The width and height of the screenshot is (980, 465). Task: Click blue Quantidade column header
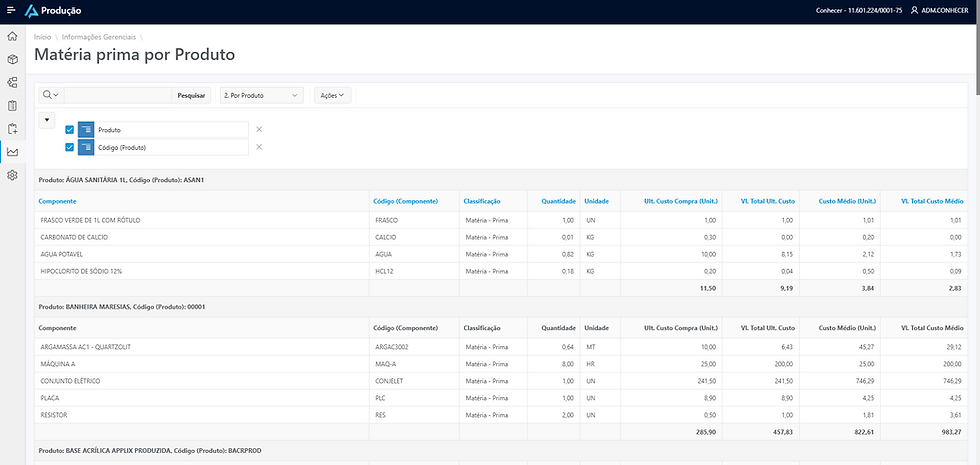tap(558, 201)
